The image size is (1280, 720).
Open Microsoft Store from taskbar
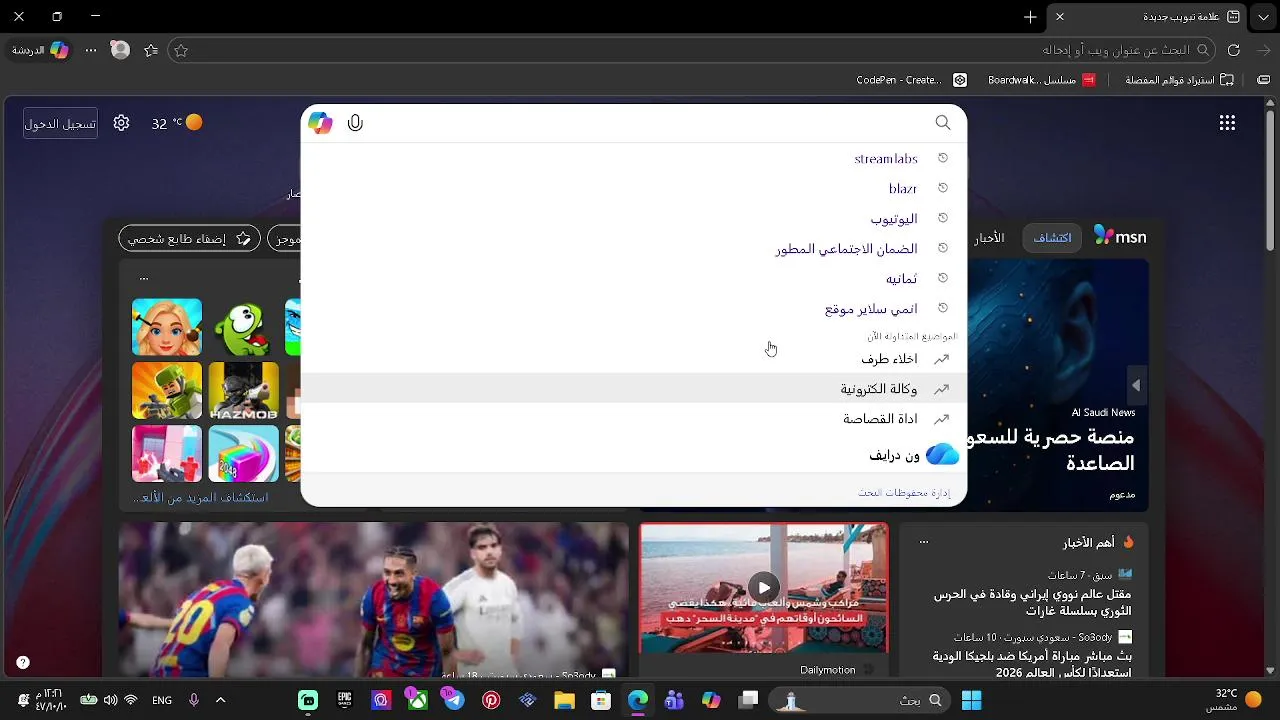click(x=601, y=700)
